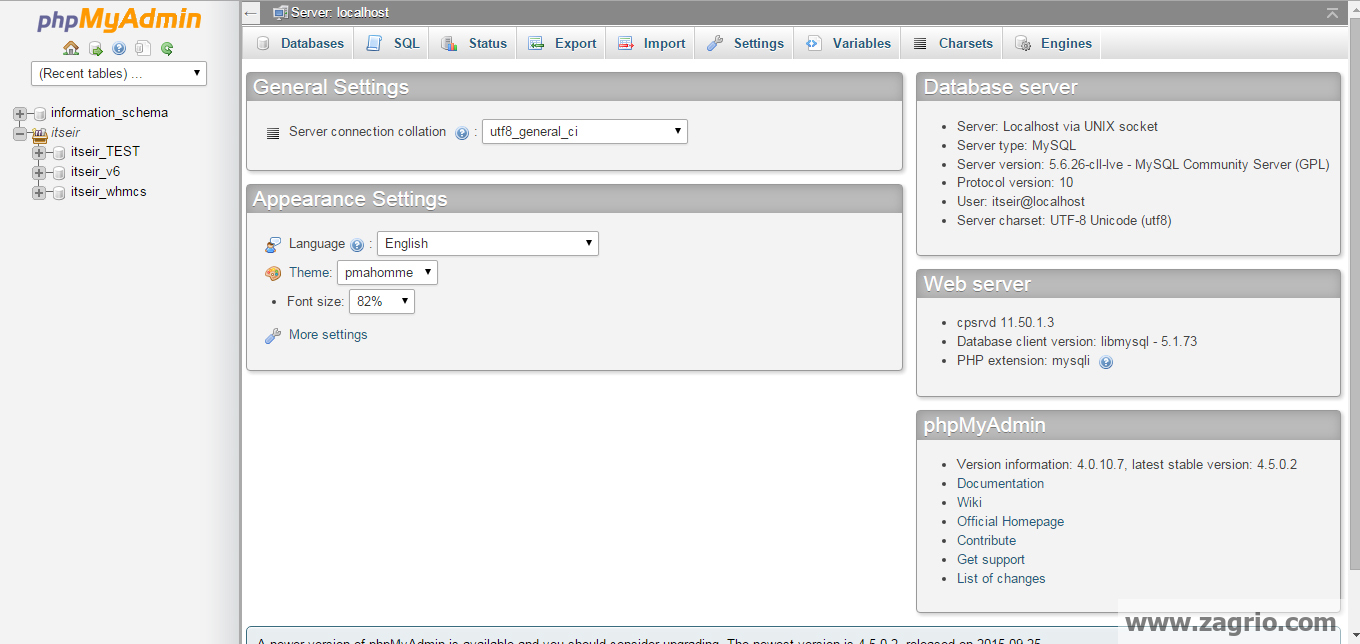The height and width of the screenshot is (644, 1360).
Task: Open the Import tab
Action: point(650,43)
